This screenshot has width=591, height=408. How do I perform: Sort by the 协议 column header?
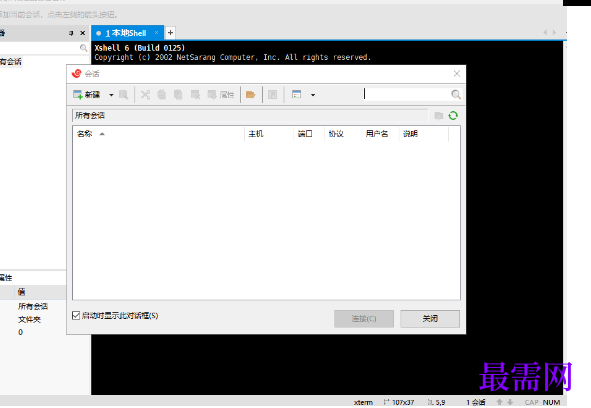click(x=343, y=133)
